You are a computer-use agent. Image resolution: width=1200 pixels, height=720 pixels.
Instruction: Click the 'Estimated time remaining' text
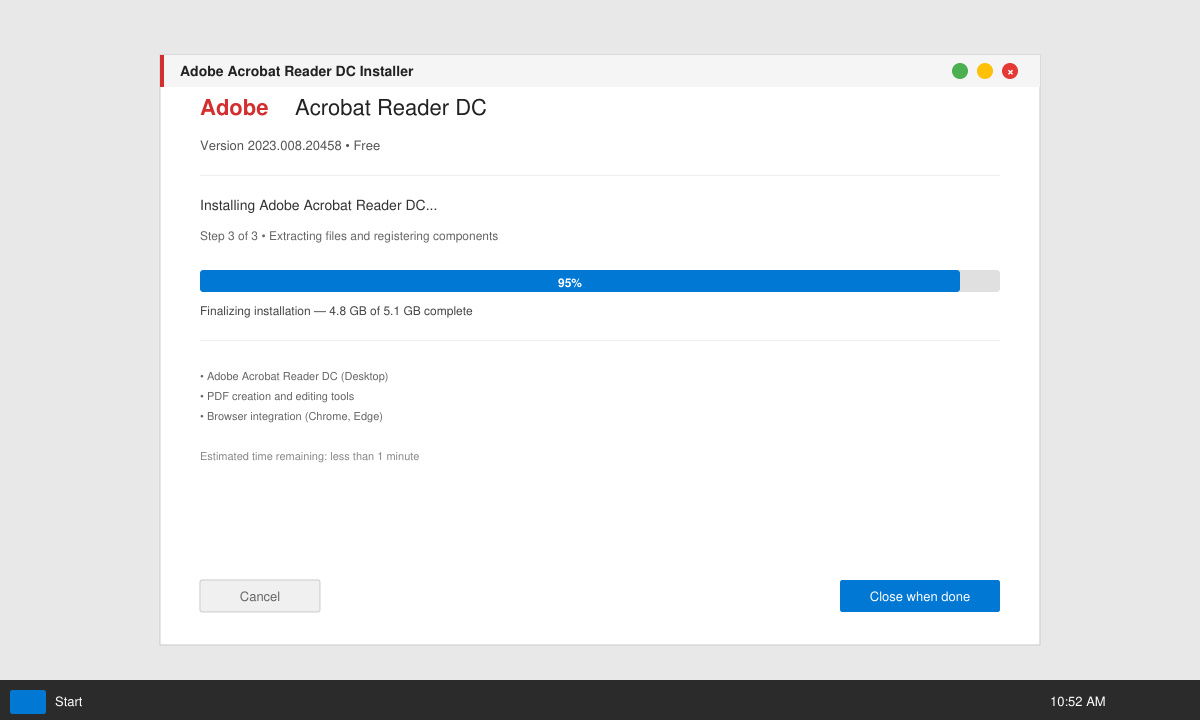(310, 456)
